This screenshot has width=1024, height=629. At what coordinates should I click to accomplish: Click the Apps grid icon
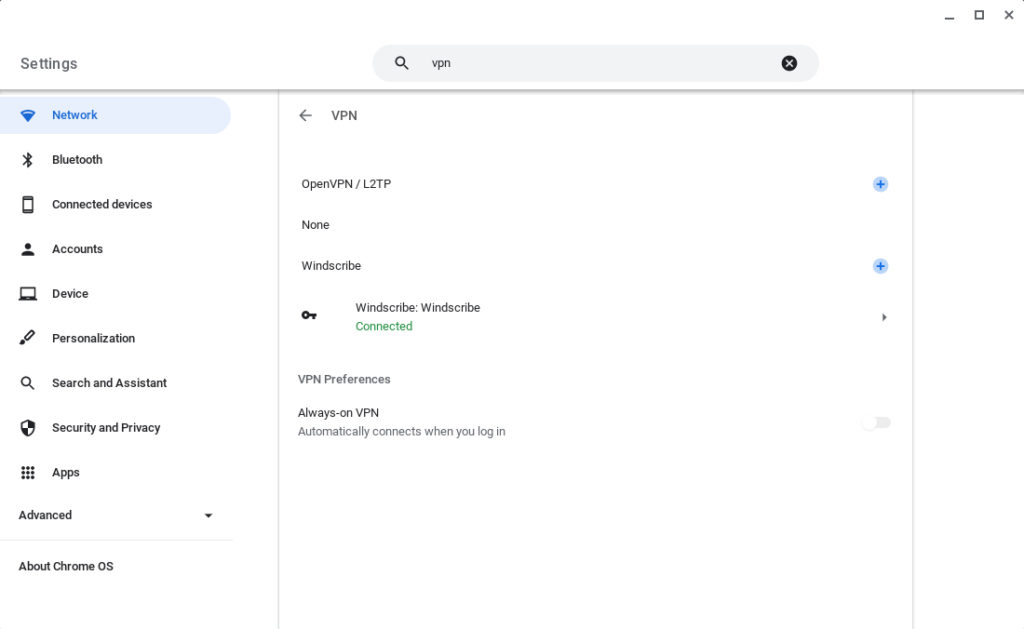click(27, 472)
